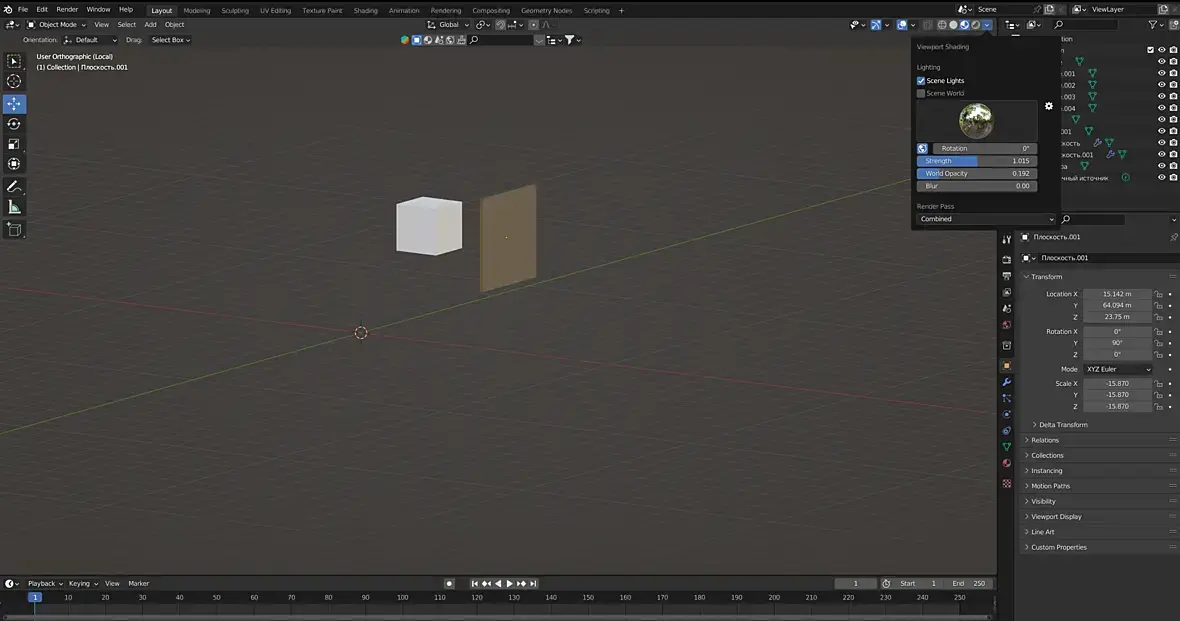Image resolution: width=1180 pixels, height=621 pixels.
Task: Toggle the X-Ray view button
Action: pyautogui.click(x=928, y=25)
